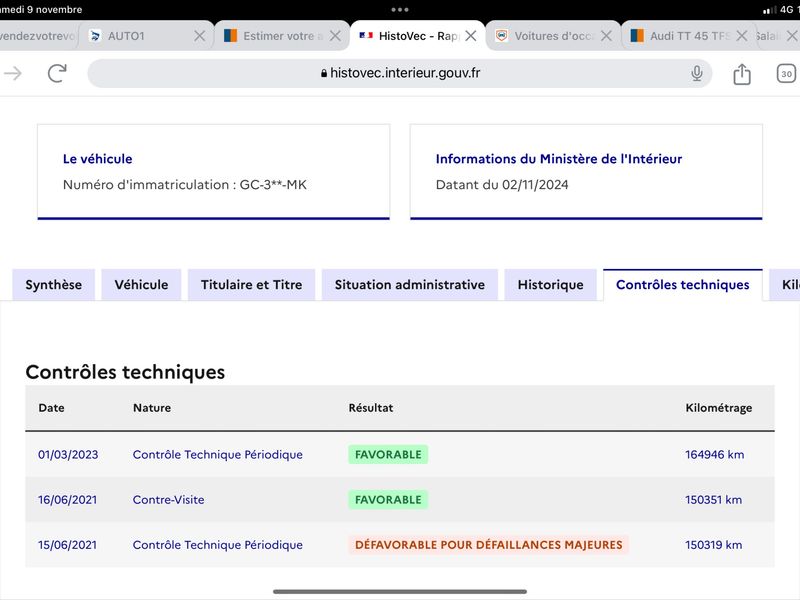Click the 01/03/2023 Contrôle Technique Périodique entry
This screenshot has height=600, width=800.
[217, 455]
